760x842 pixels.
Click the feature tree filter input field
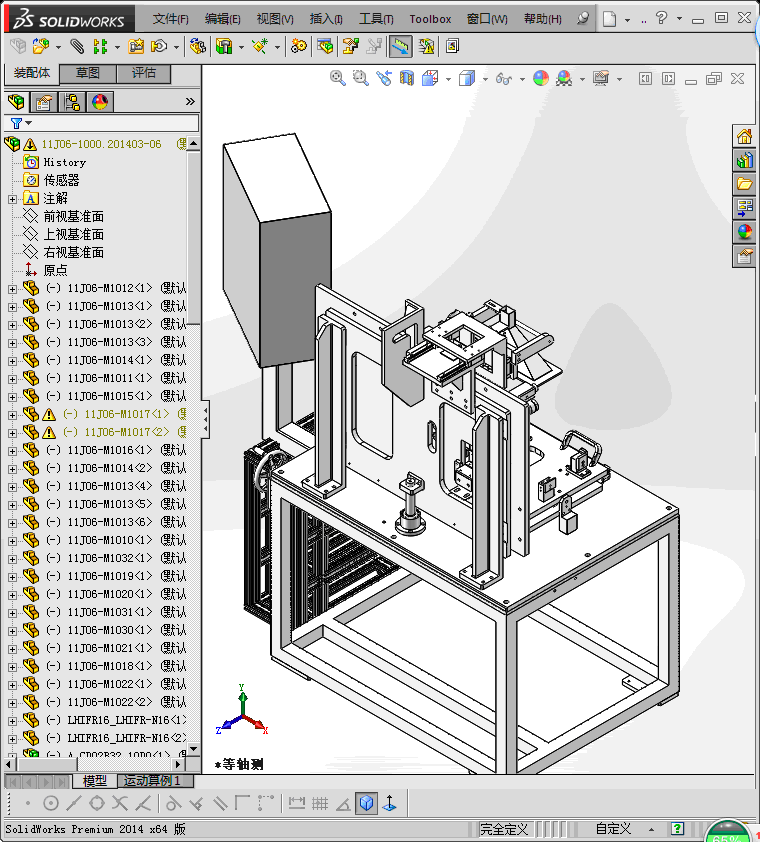pos(102,123)
